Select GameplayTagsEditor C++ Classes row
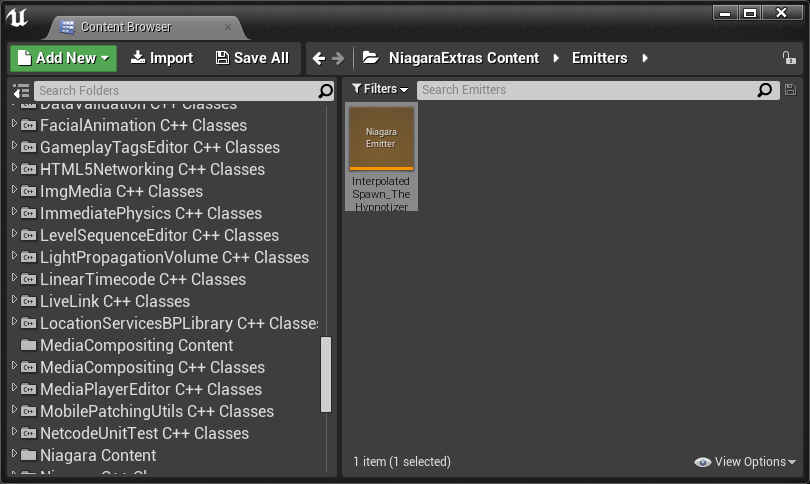 click(x=165, y=147)
